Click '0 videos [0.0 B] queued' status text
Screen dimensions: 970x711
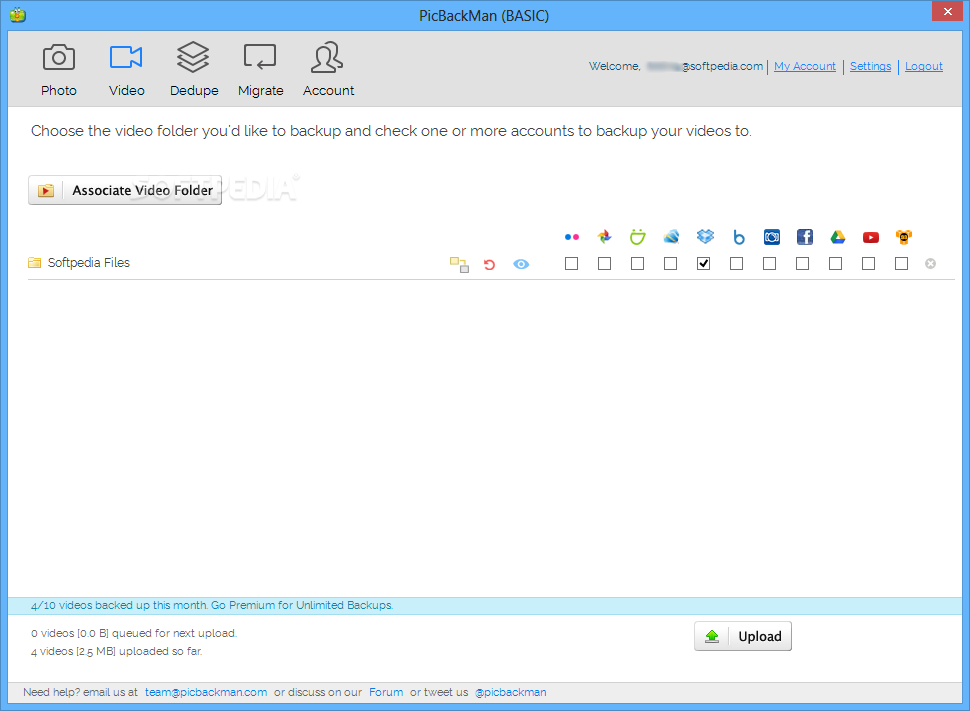coord(134,633)
